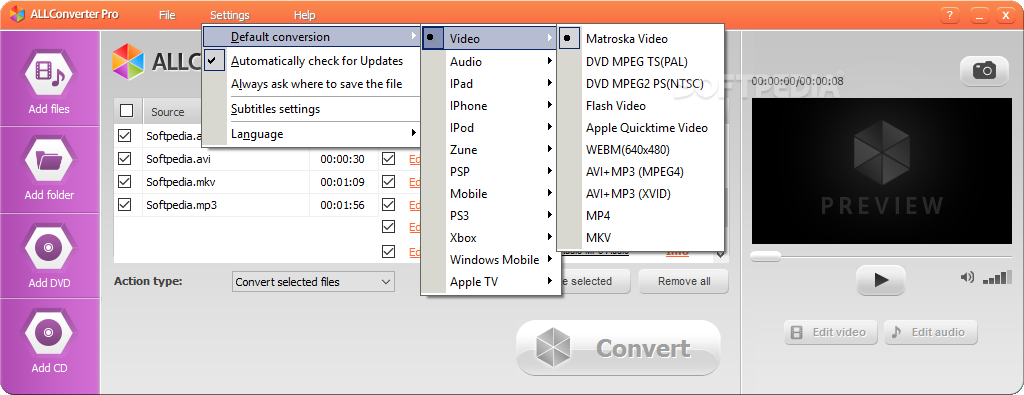
Task: Uncheck the Softpedia.mp3 source checkbox
Action: point(124,204)
